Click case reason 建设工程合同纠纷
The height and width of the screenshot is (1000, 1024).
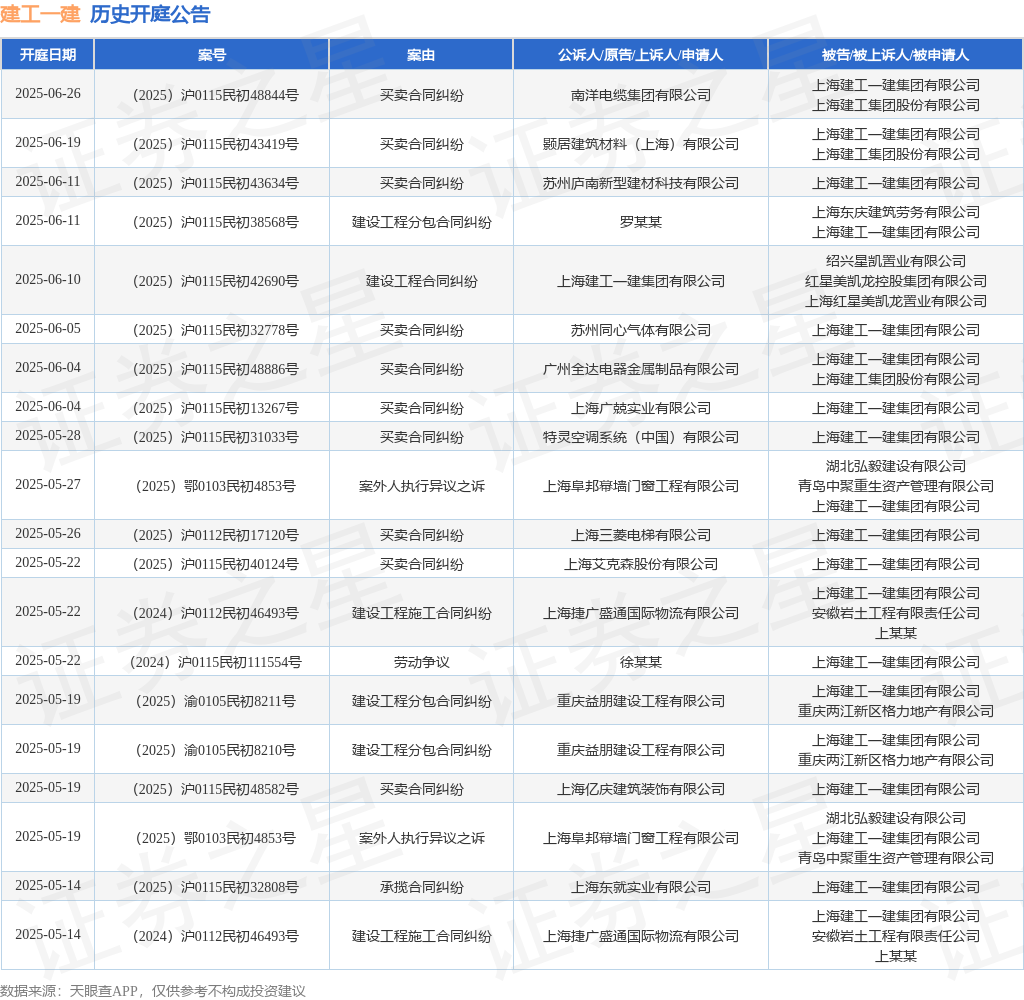point(421,282)
